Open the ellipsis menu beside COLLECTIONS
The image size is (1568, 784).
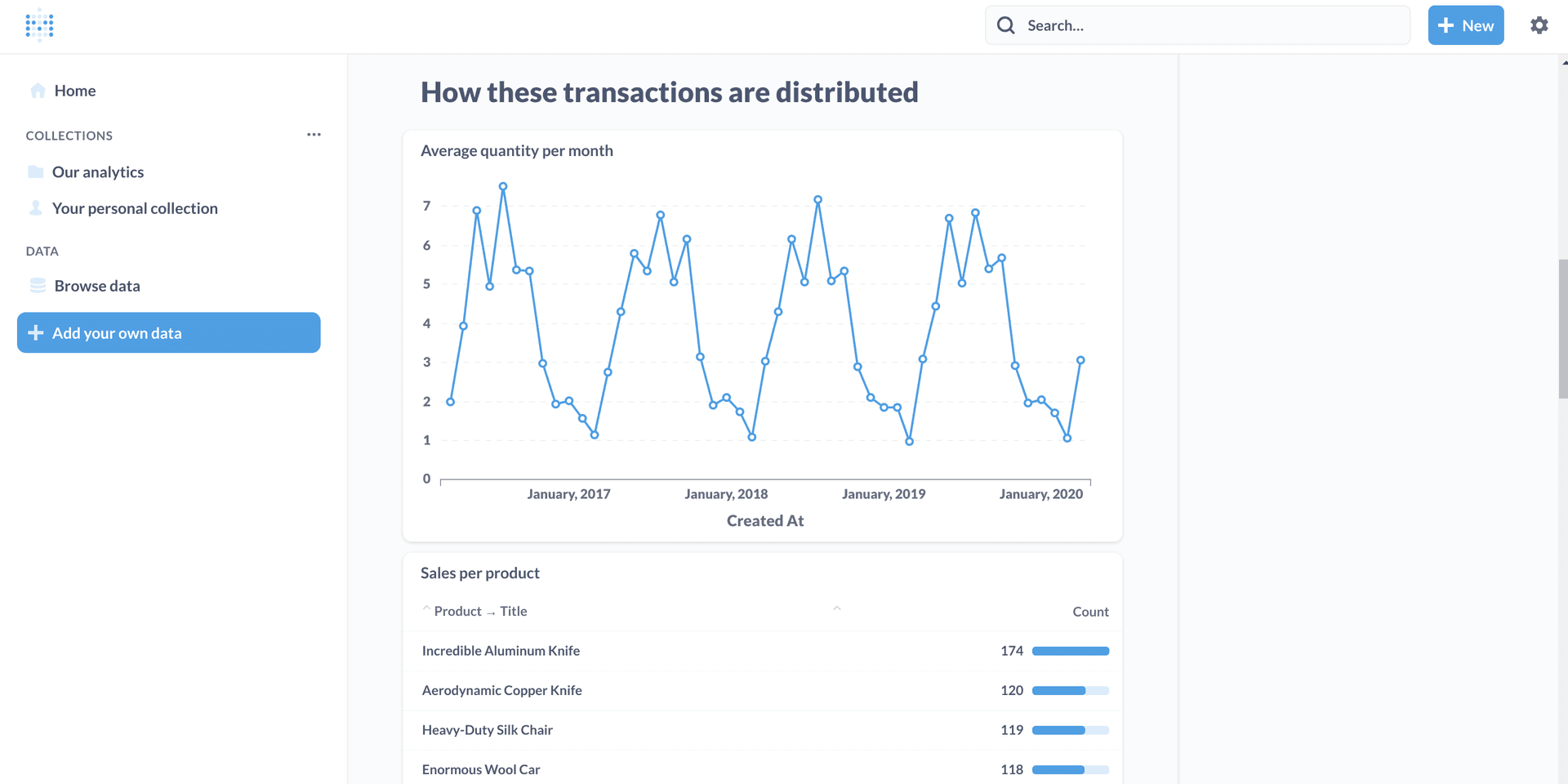314,135
